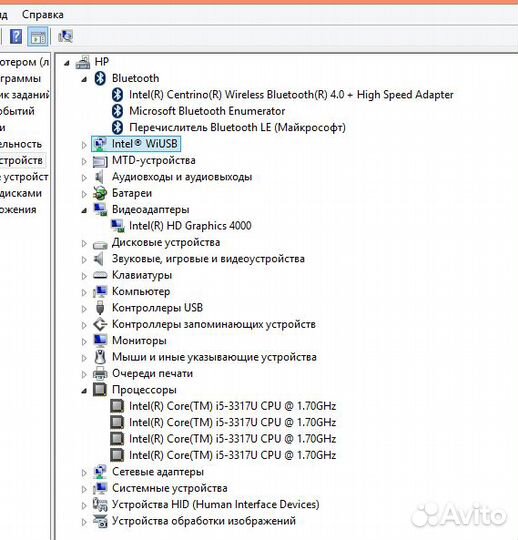Select Перечислитель Bluetooth LE (Майкрософт)
The height and width of the screenshot is (540, 518).
point(237,128)
